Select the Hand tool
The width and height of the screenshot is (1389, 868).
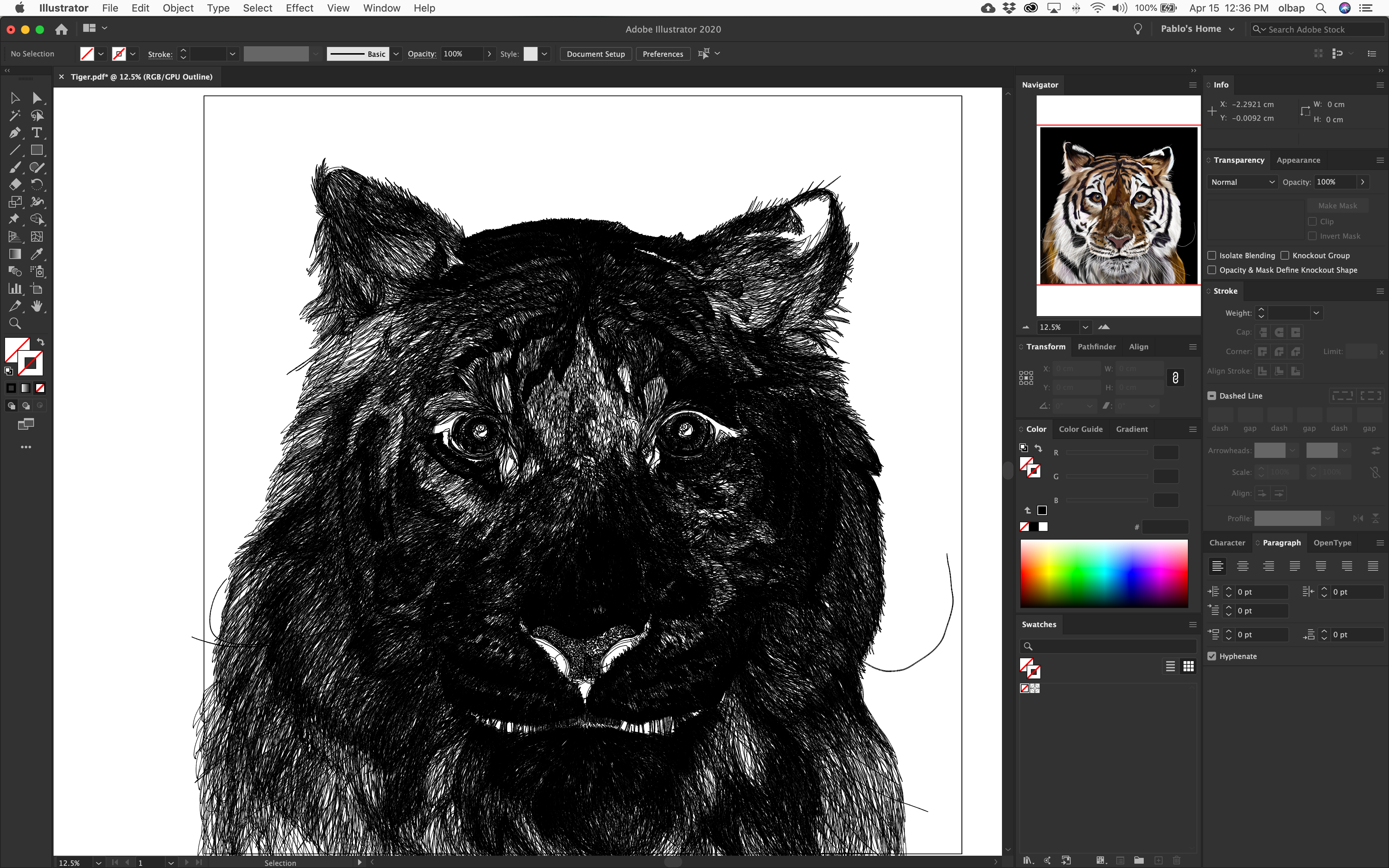tap(37, 306)
